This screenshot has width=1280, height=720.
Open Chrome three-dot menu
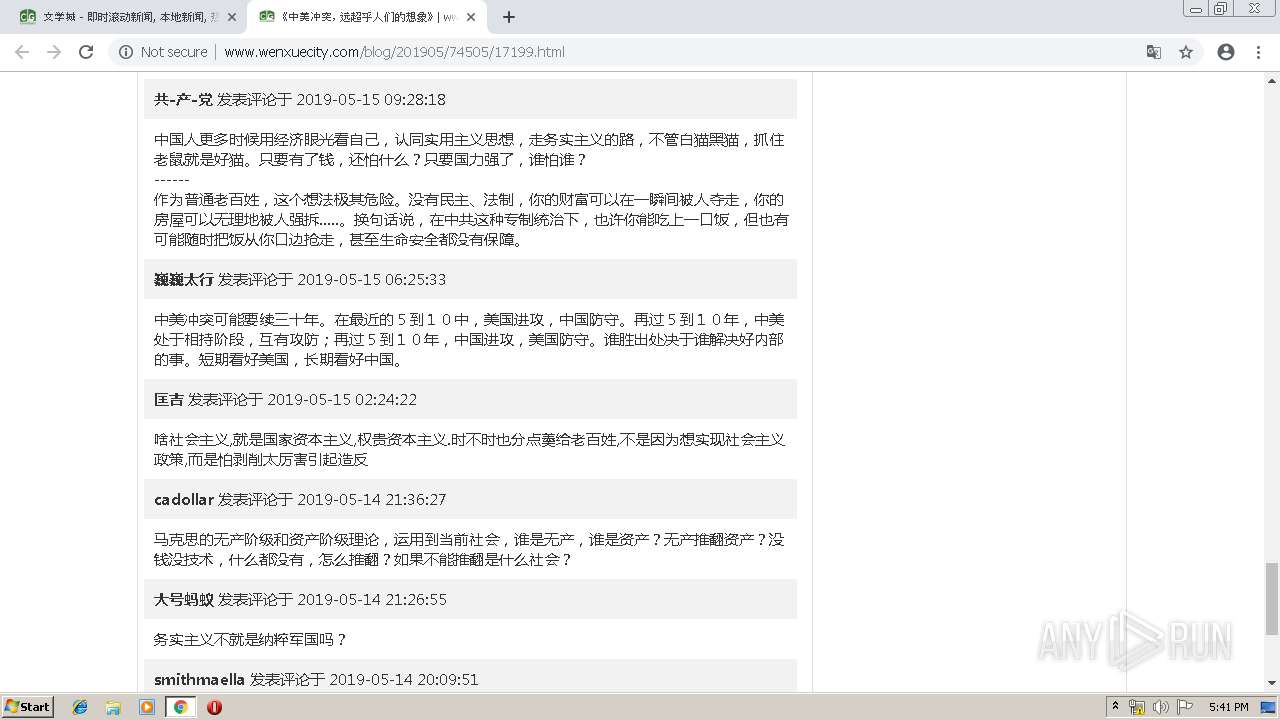1258,52
